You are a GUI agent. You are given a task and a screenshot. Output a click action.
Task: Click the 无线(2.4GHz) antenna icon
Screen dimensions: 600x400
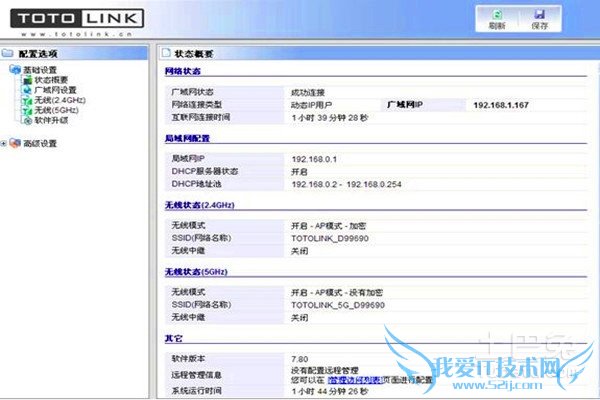pyautogui.click(x=25, y=100)
